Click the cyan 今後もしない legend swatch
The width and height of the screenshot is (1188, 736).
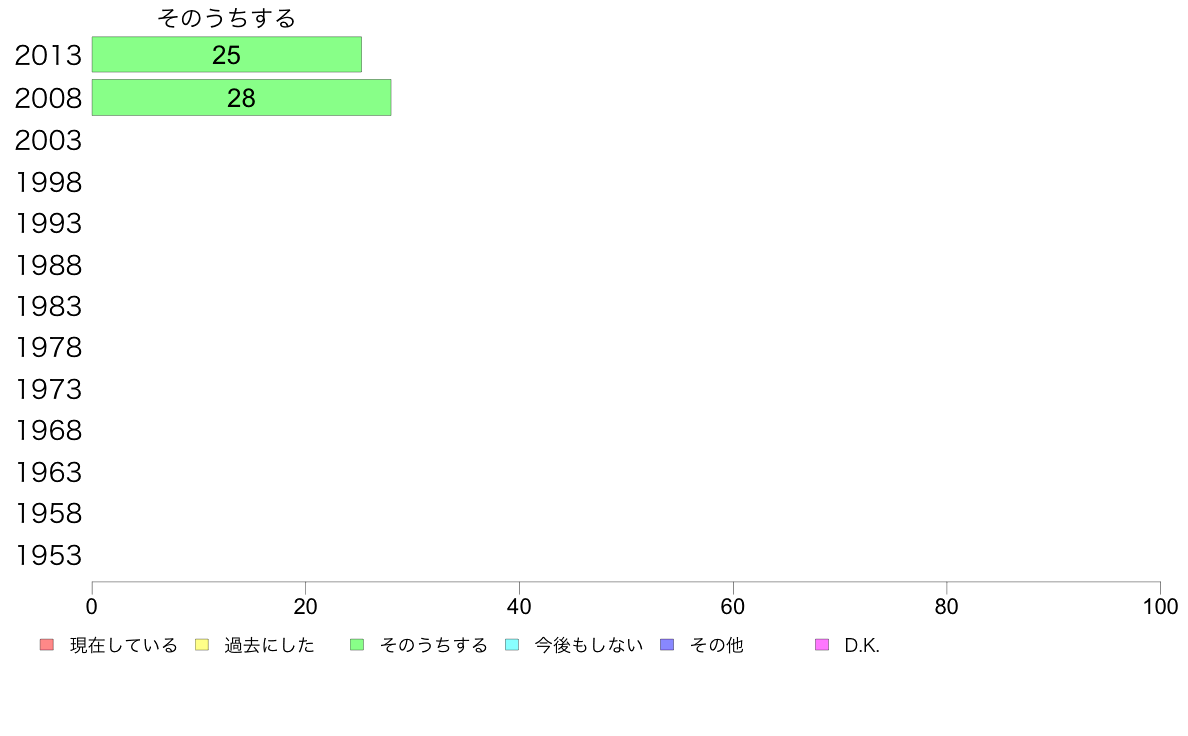(512, 645)
